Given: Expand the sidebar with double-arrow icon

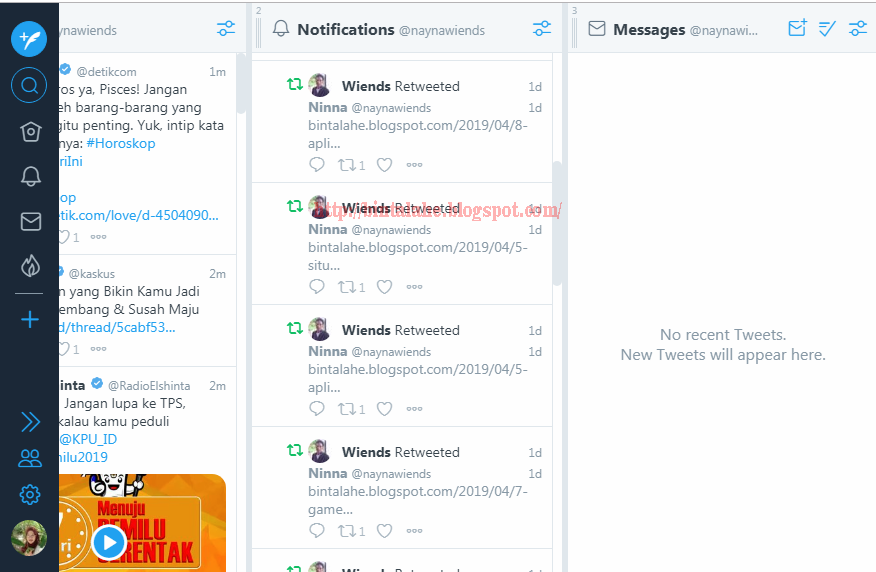Looking at the screenshot, I should pos(30,422).
